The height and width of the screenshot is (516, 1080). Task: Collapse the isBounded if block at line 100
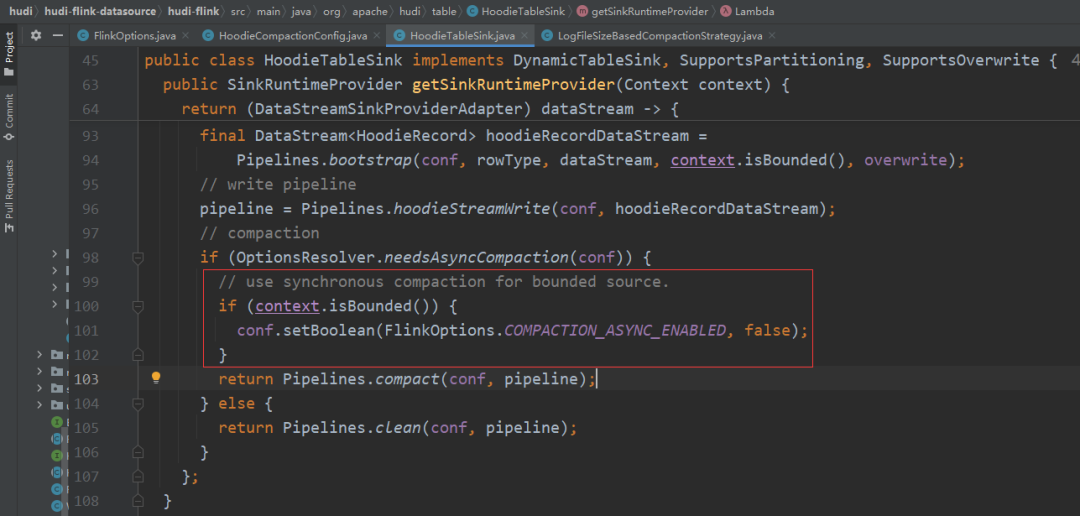[x=138, y=306]
